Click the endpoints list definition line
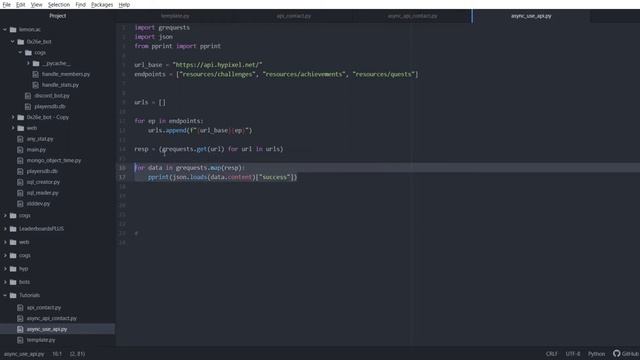The image size is (640, 360). pos(276,74)
